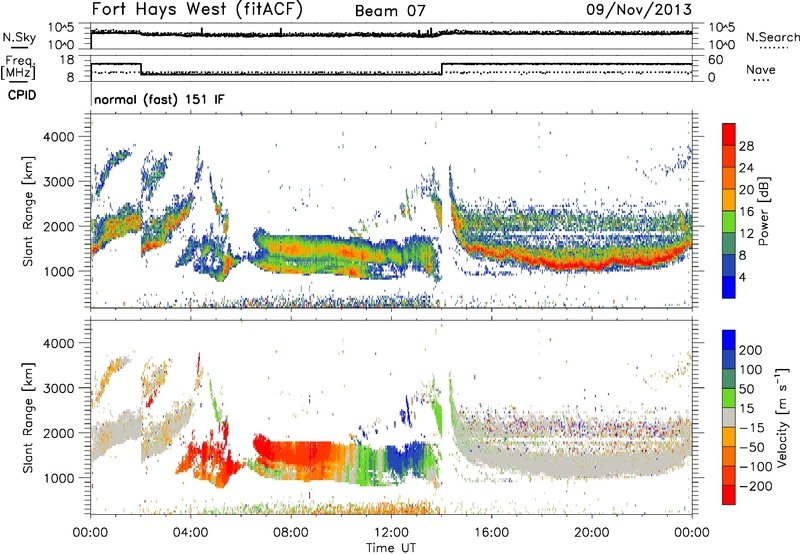
Task: Click the '-100' label on Velocity scale
Action: point(756,467)
